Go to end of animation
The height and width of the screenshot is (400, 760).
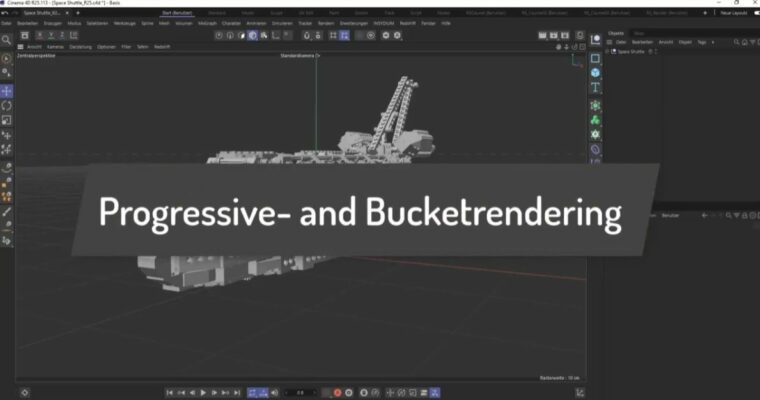click(237, 393)
